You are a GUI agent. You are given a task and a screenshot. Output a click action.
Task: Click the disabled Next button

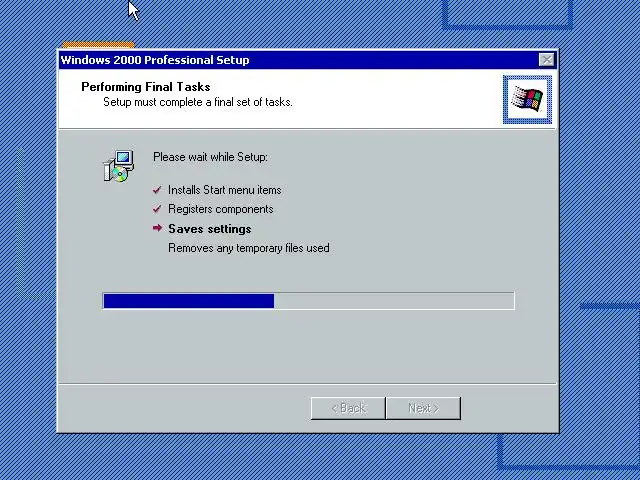pyautogui.click(x=423, y=408)
